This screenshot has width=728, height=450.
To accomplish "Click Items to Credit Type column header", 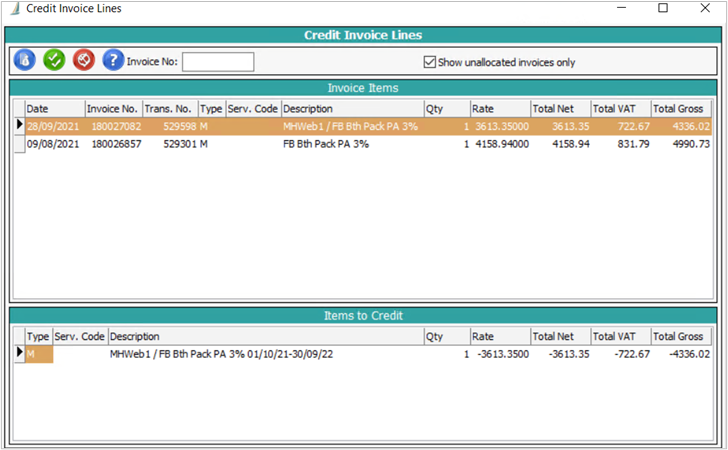I will [x=39, y=336].
